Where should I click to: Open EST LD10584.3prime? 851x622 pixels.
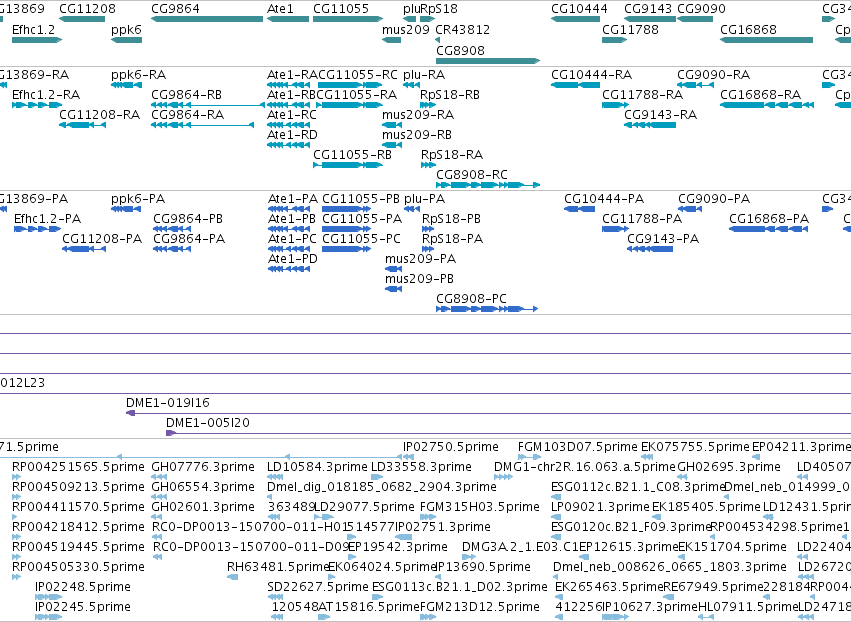276,477
